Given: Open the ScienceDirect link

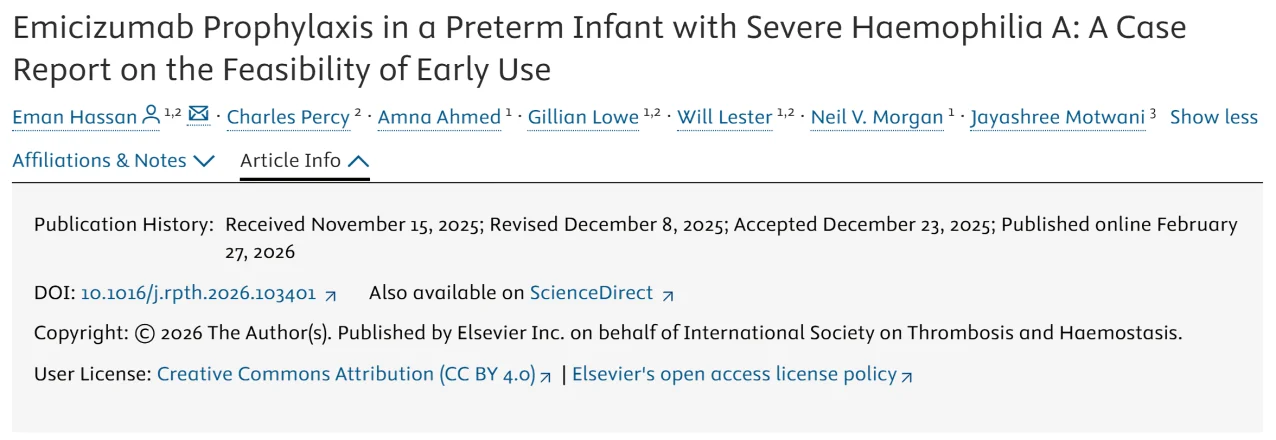Looking at the screenshot, I should 591,294.
